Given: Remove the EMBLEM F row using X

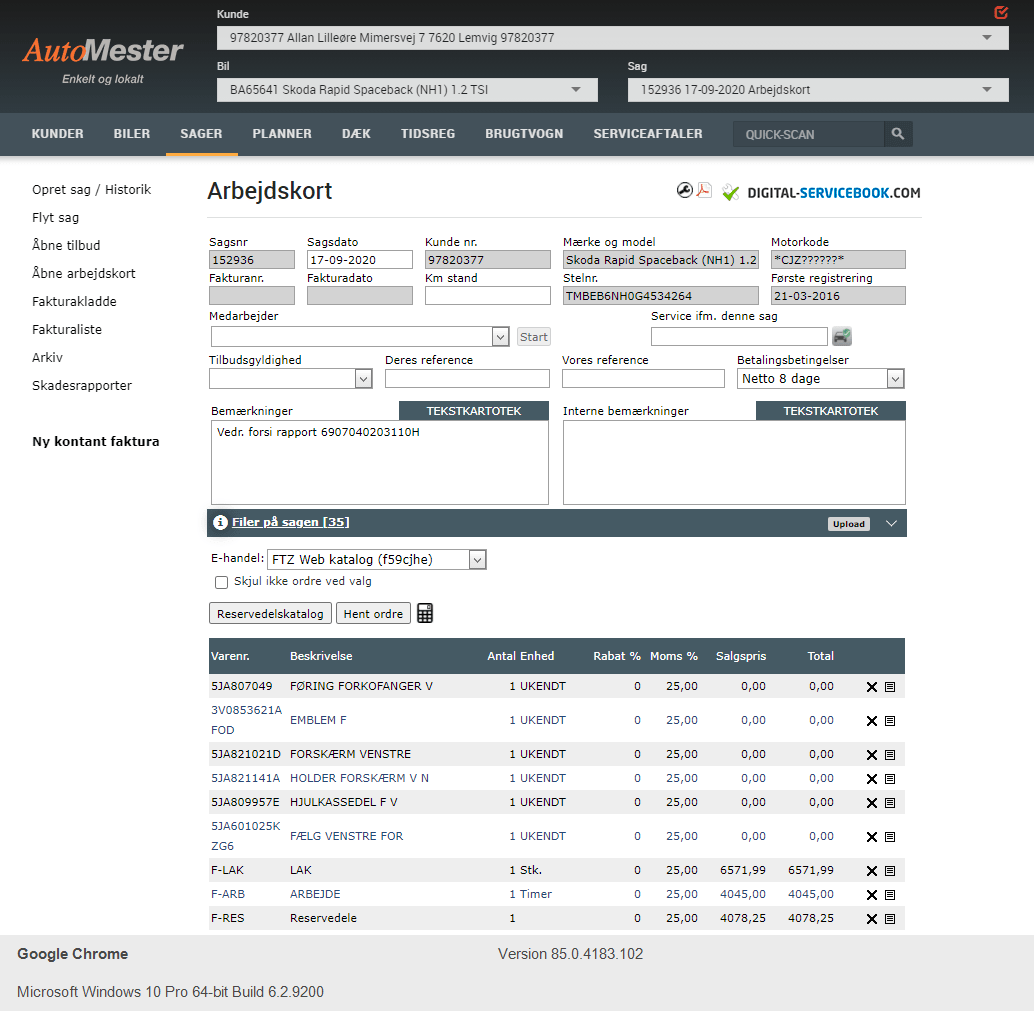Looking at the screenshot, I should 871,721.
